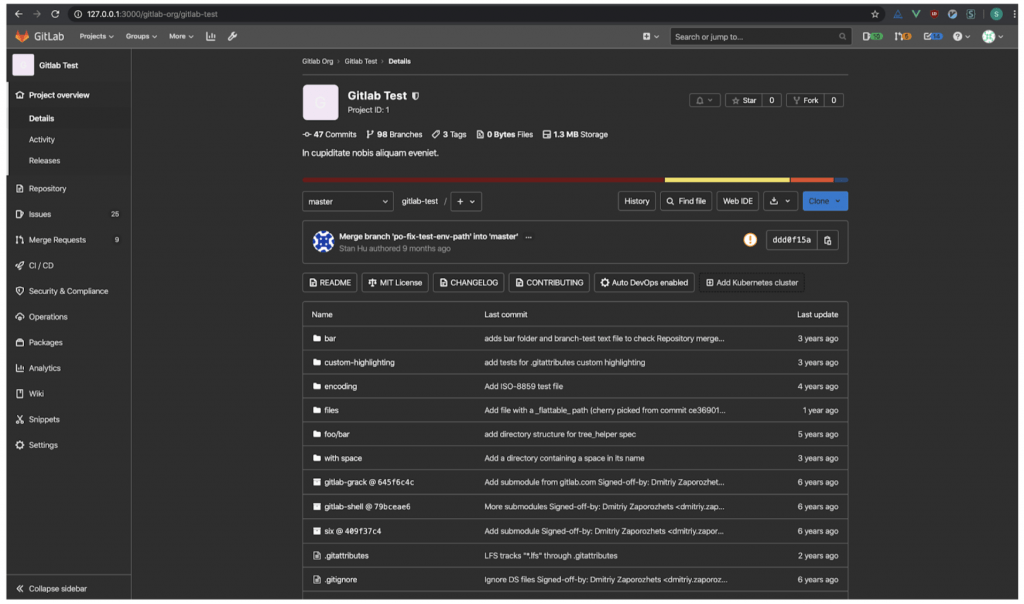Click the commit author avatar of Stan Hu
Screen dimensions: 1024x604
click(323, 242)
